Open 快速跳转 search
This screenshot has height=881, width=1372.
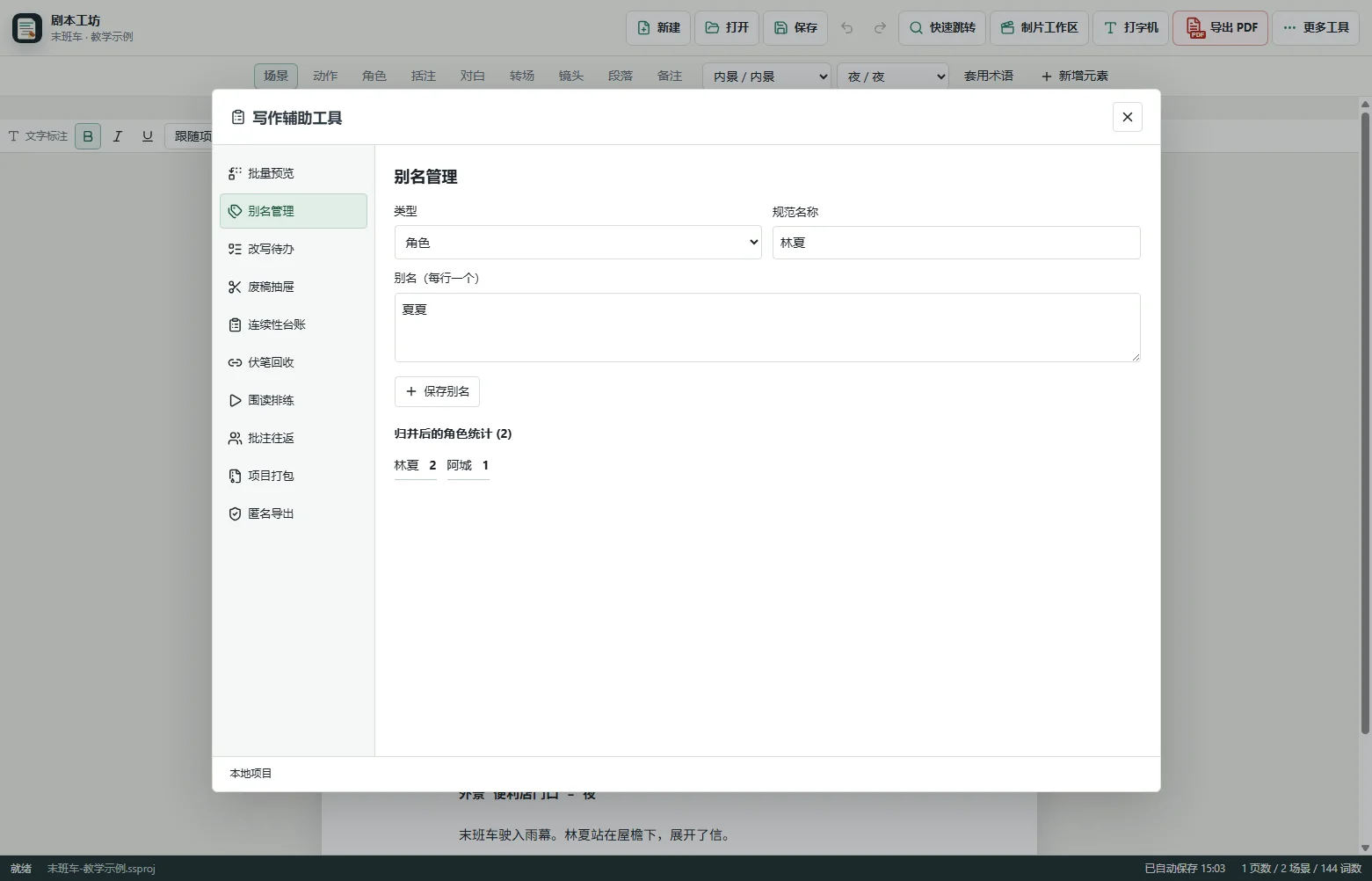[942, 27]
